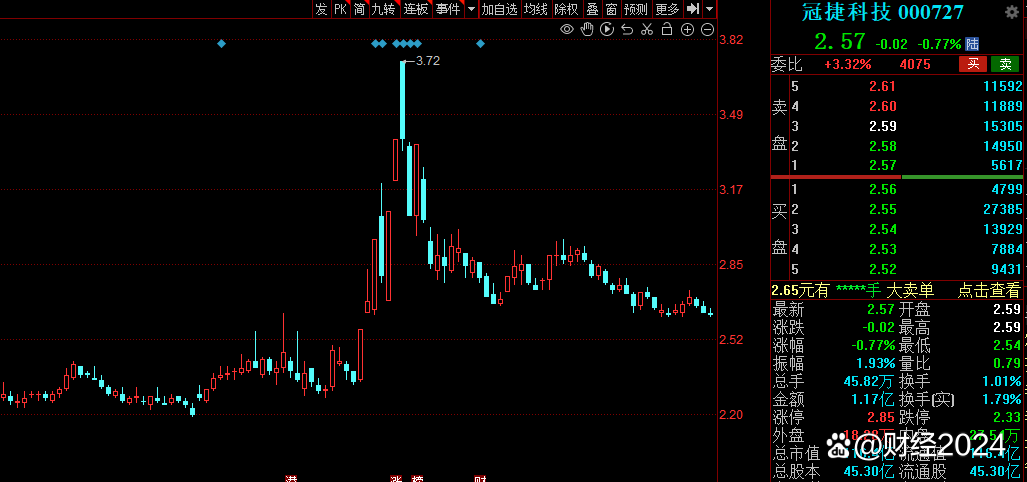
Task: Click the 点击查看 link
Action: point(990,291)
